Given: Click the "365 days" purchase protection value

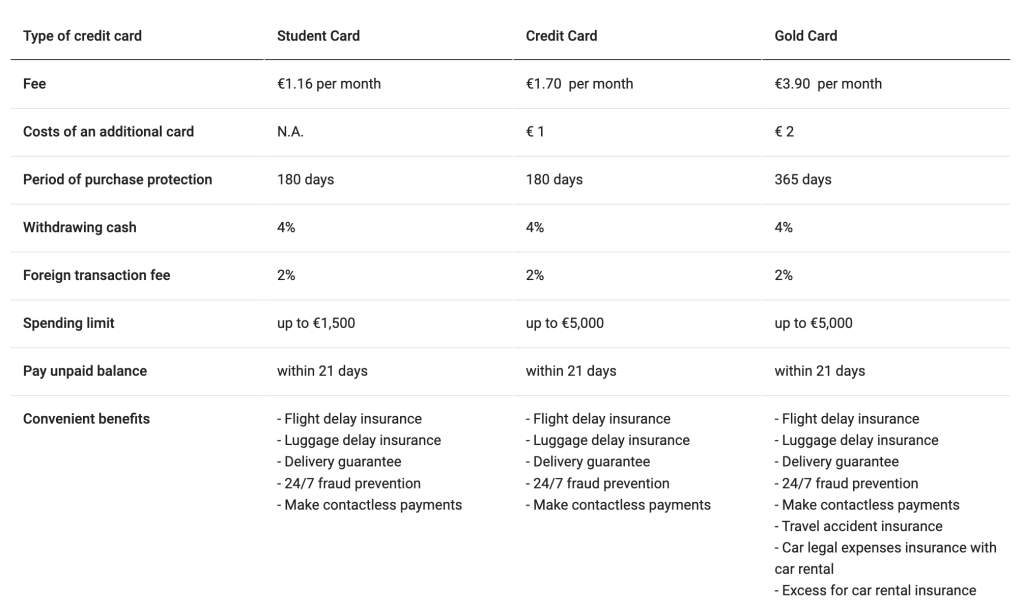Looking at the screenshot, I should pyautogui.click(x=803, y=180).
